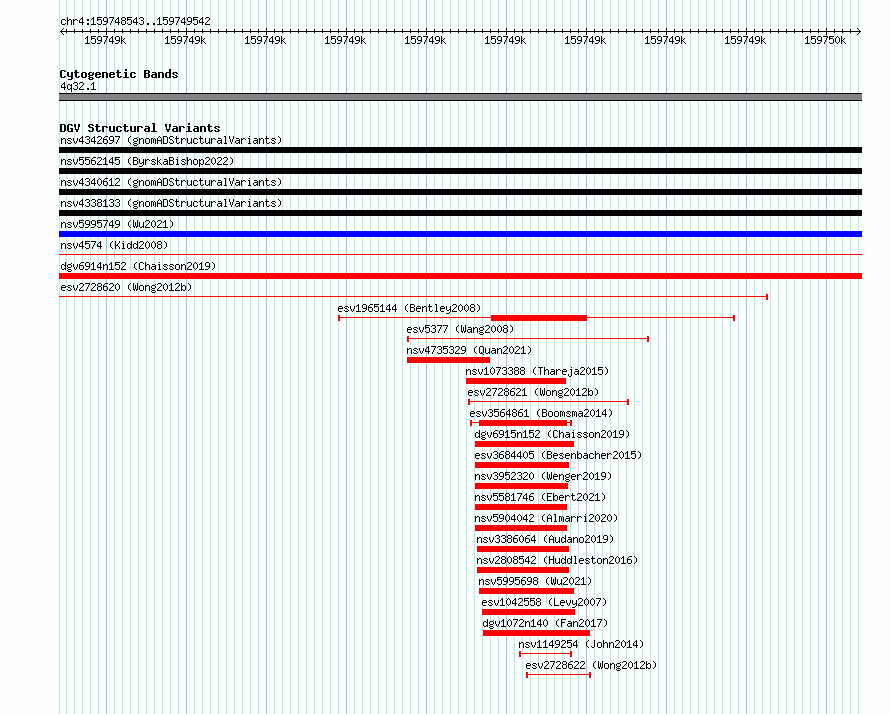Image resolution: width=890 pixels, height=714 pixels.
Task: Click the nsv5995749 Wu2021 label
Action: (117, 224)
